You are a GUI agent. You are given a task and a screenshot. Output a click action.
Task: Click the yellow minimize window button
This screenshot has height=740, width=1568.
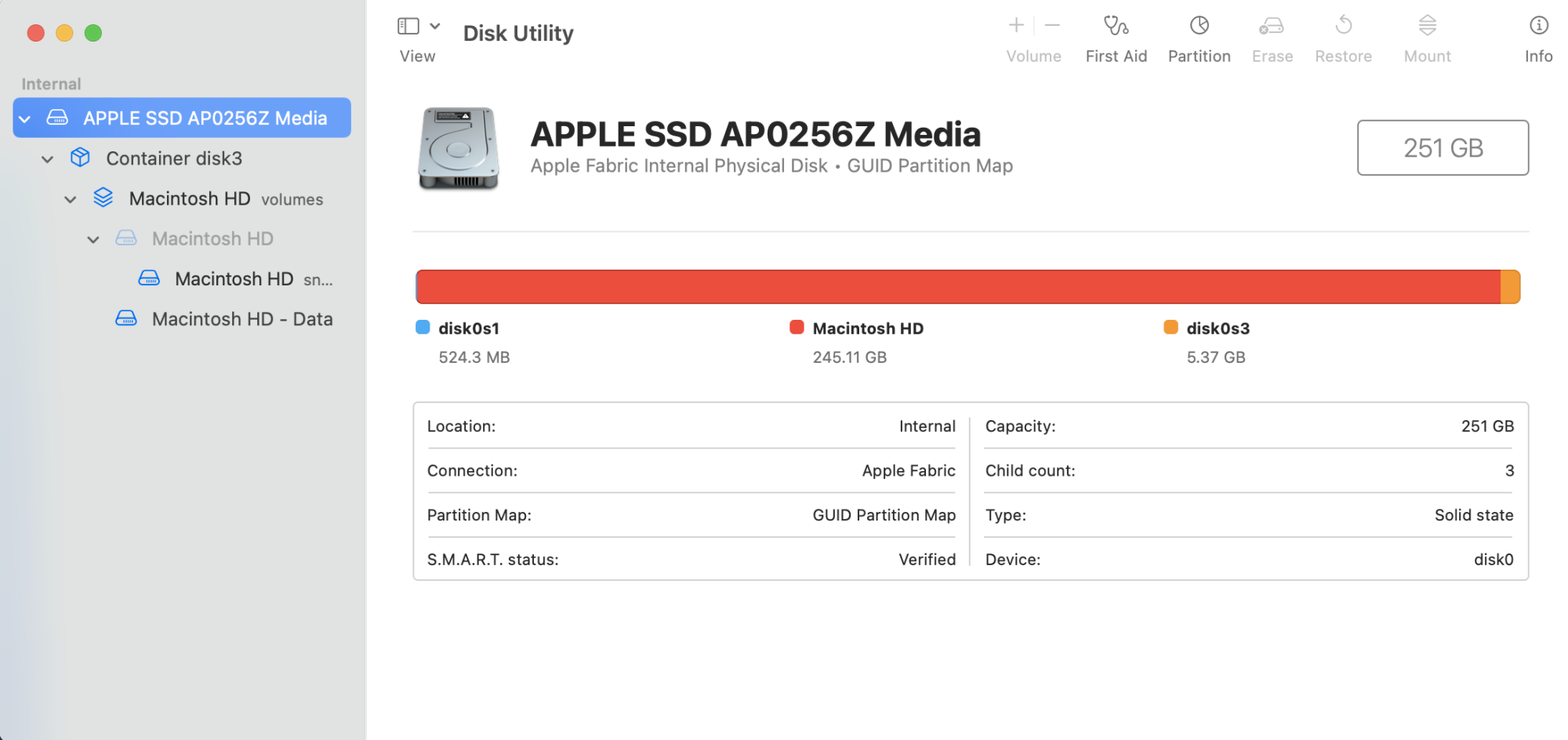pos(64,33)
